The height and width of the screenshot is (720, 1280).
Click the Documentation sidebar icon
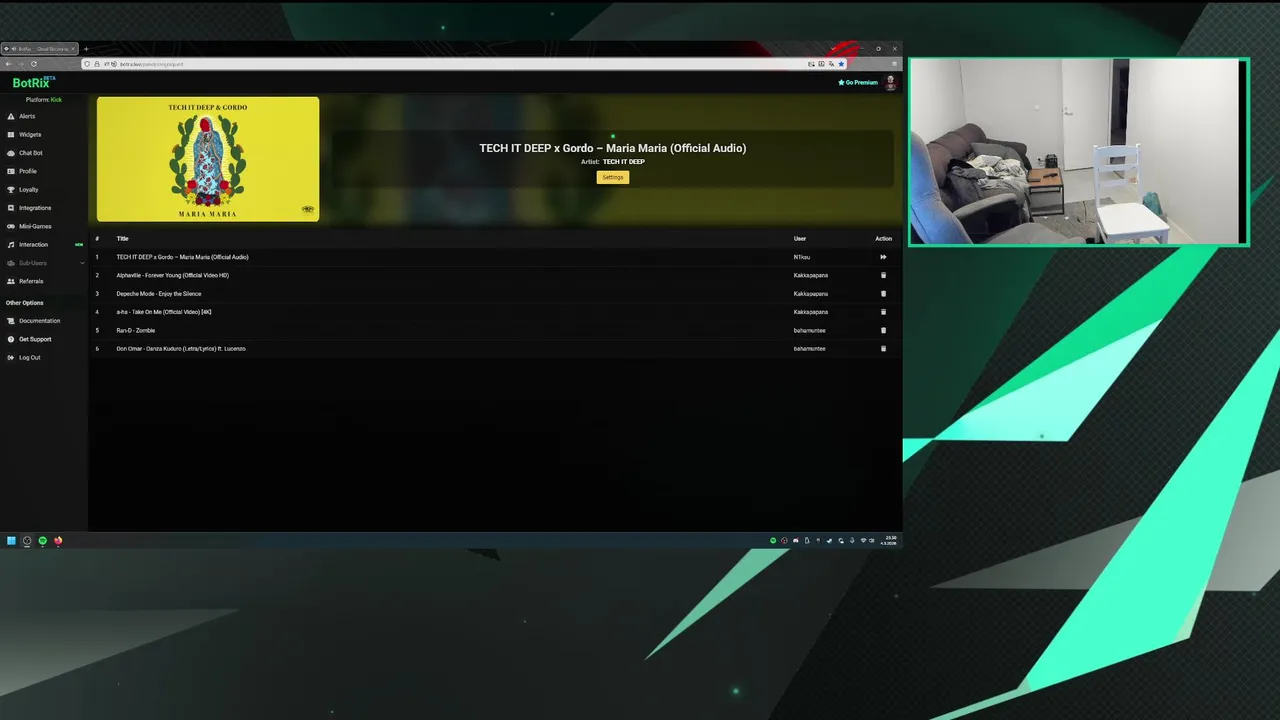click(x=11, y=321)
